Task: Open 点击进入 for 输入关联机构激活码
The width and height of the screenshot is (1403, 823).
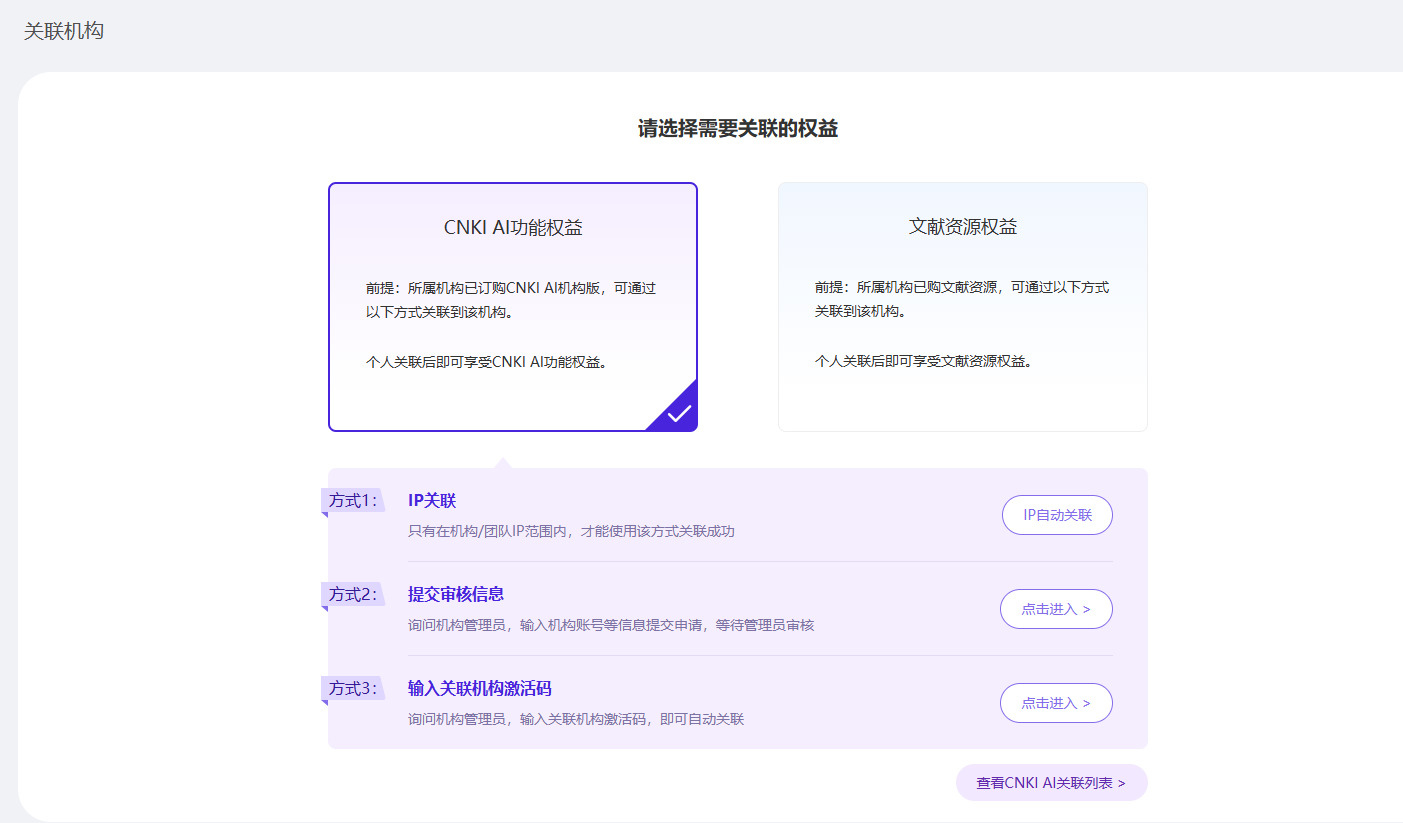Action: pos(1056,703)
